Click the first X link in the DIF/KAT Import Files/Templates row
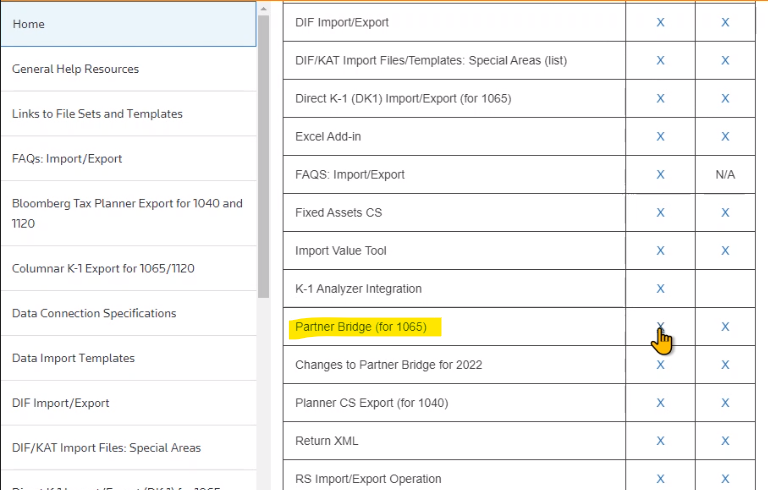 coord(660,61)
